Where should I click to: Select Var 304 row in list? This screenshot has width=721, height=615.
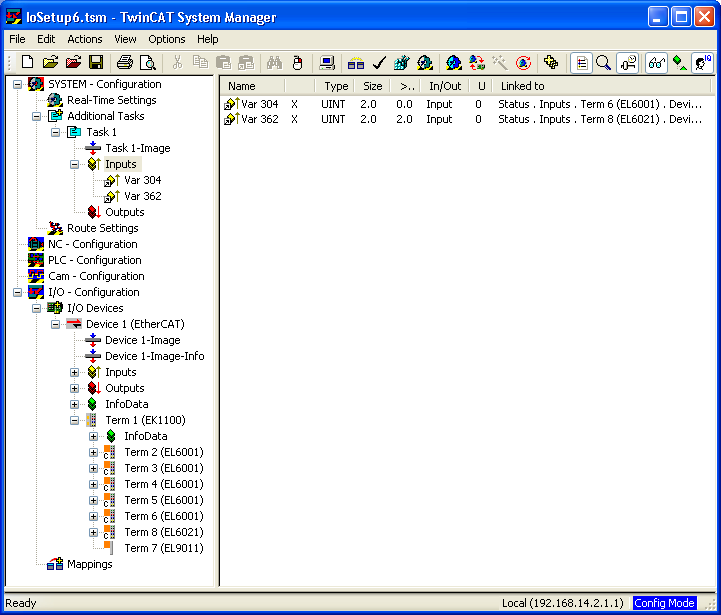tap(463, 104)
